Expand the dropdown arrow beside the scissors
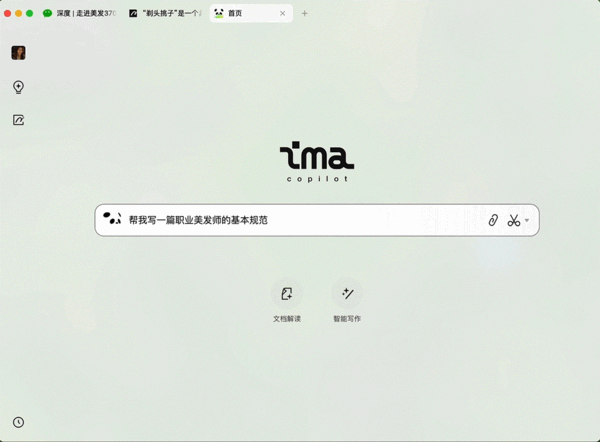Viewport: 600px width, 442px height. (527, 220)
